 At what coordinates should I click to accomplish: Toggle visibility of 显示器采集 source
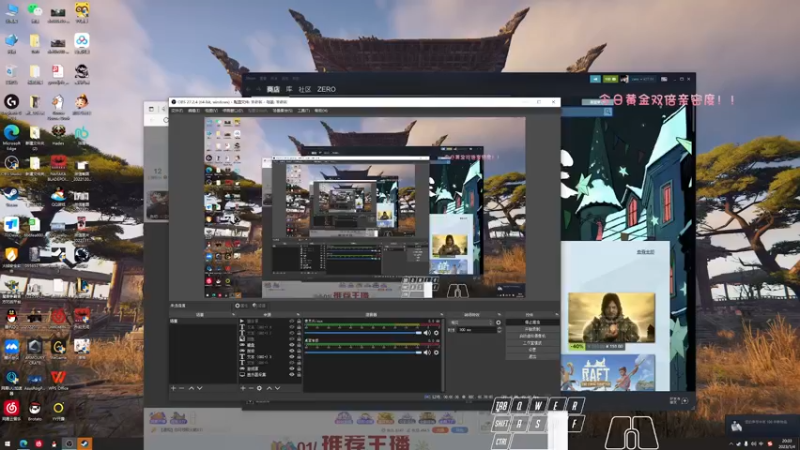(x=292, y=374)
